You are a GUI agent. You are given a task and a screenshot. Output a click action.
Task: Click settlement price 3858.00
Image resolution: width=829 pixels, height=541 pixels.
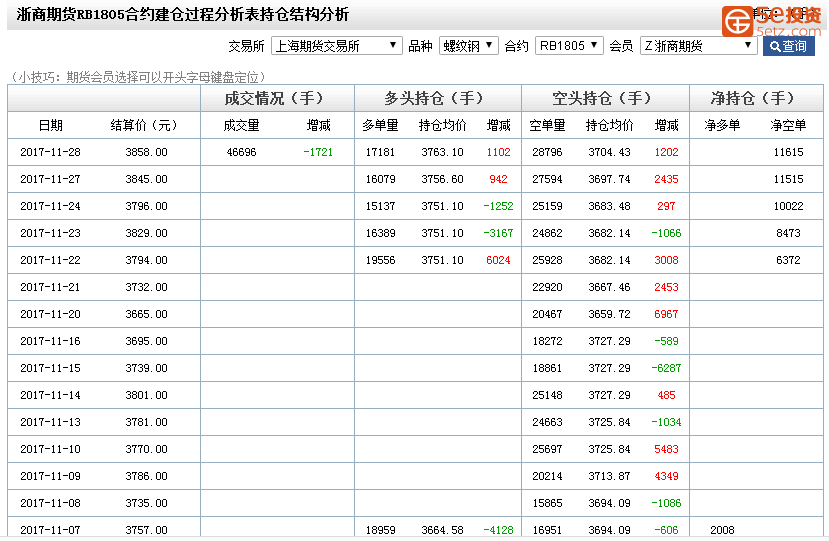coord(146,152)
